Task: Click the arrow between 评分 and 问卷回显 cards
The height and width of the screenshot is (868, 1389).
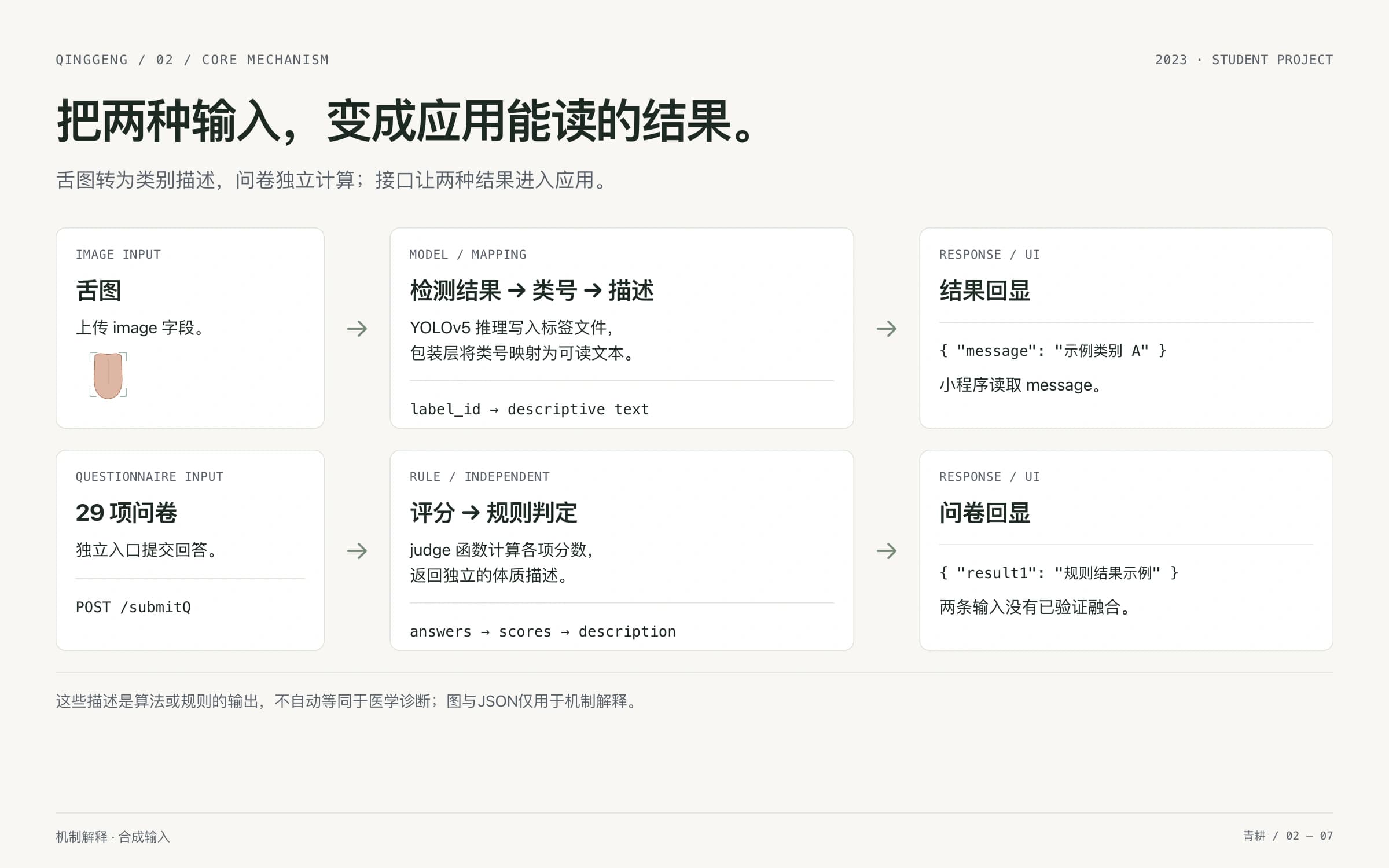Action: pos(887,550)
